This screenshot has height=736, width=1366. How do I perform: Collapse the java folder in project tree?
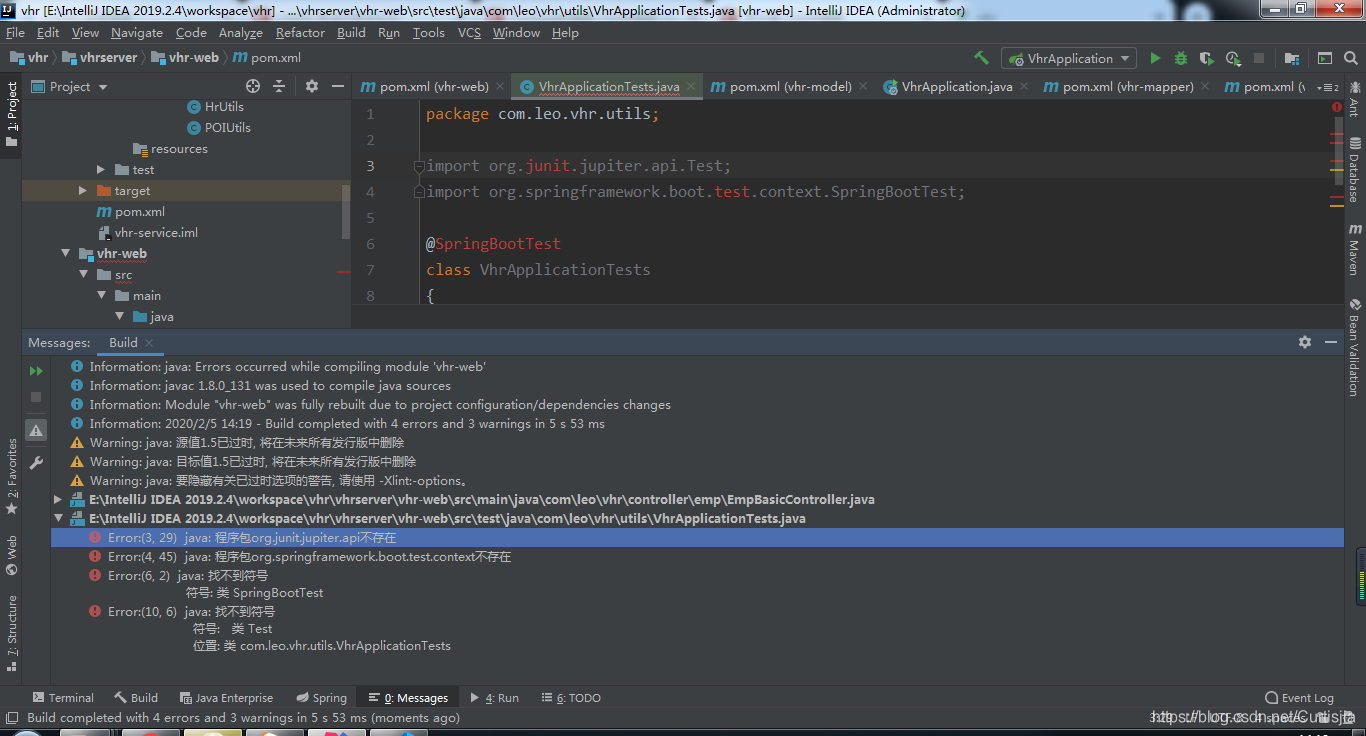pos(119,317)
